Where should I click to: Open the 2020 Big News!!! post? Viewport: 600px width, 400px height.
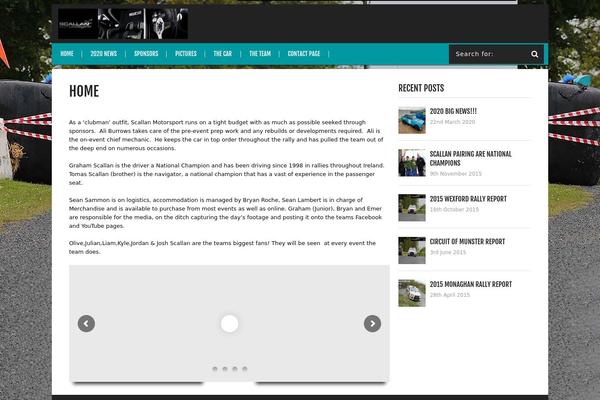coord(453,111)
